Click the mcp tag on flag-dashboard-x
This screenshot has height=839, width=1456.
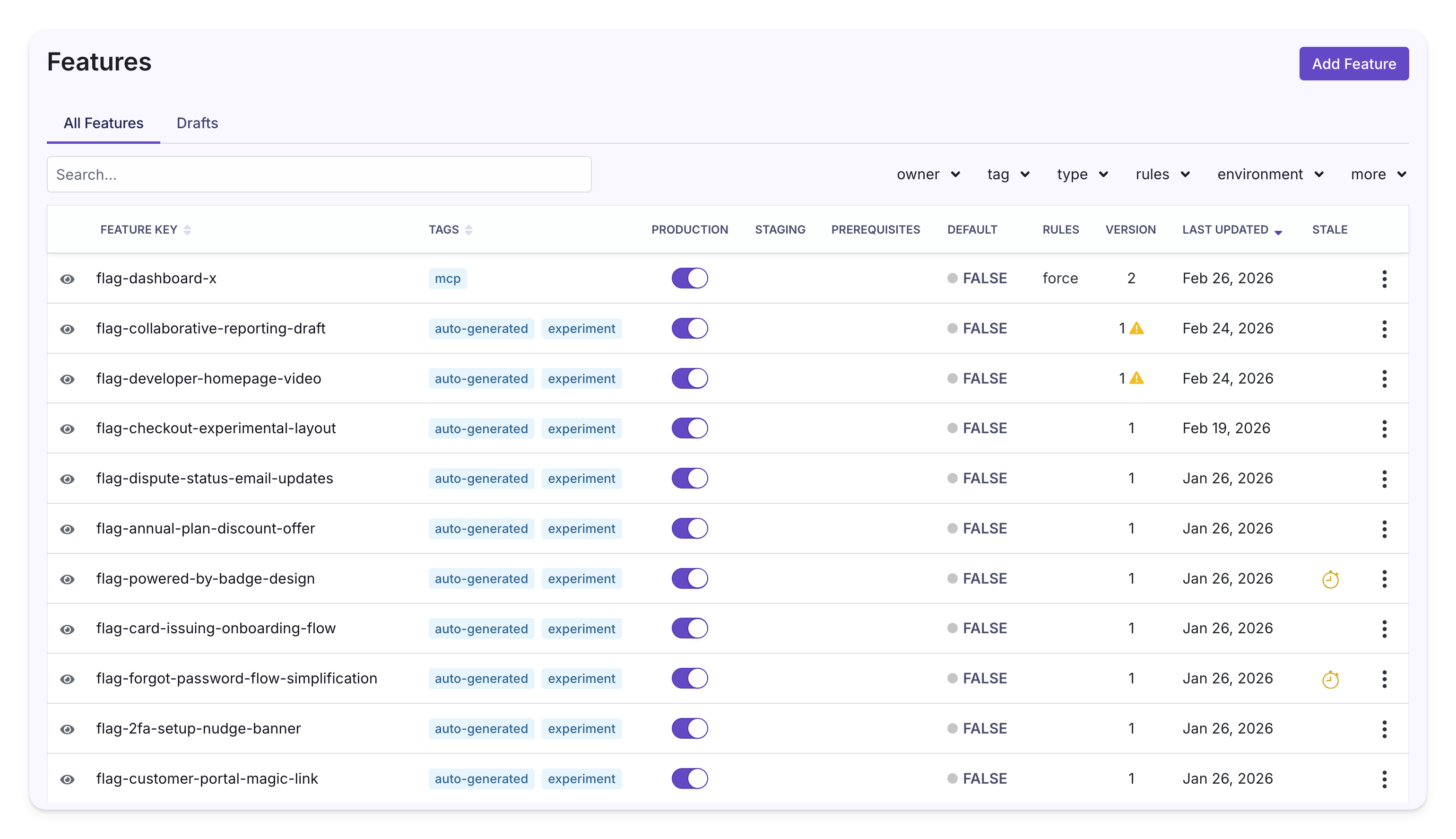(x=448, y=278)
